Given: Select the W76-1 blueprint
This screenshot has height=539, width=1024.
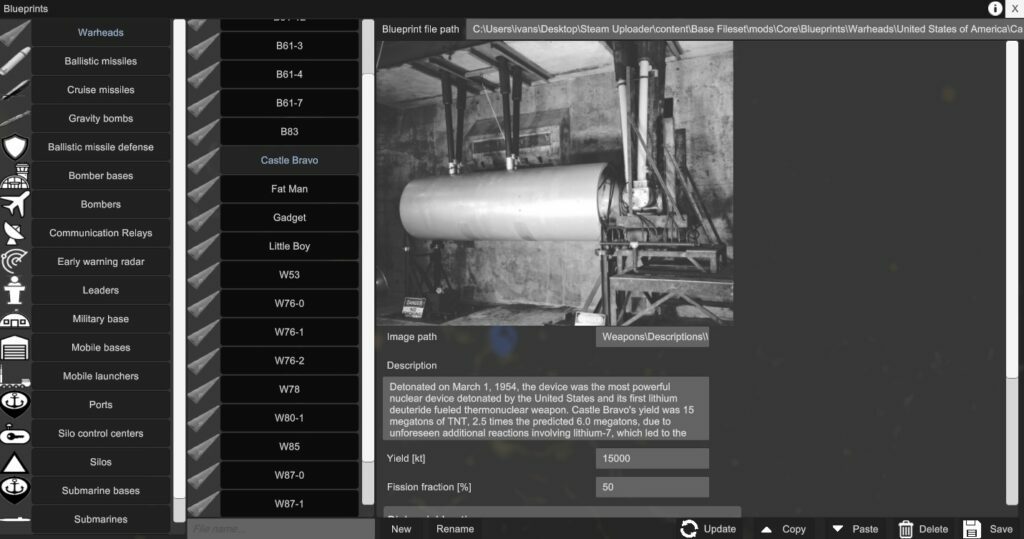Looking at the screenshot, I should click(x=289, y=333).
